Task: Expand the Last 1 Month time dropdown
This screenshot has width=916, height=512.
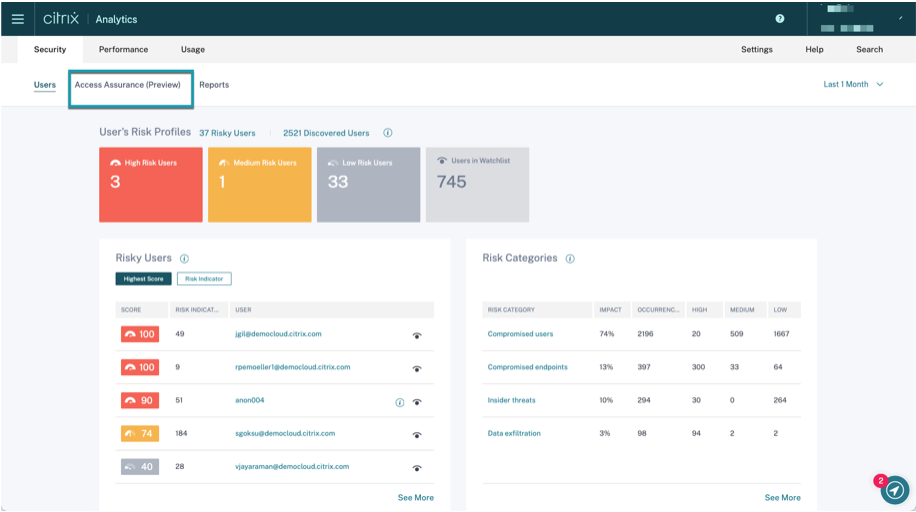Action: (x=853, y=85)
